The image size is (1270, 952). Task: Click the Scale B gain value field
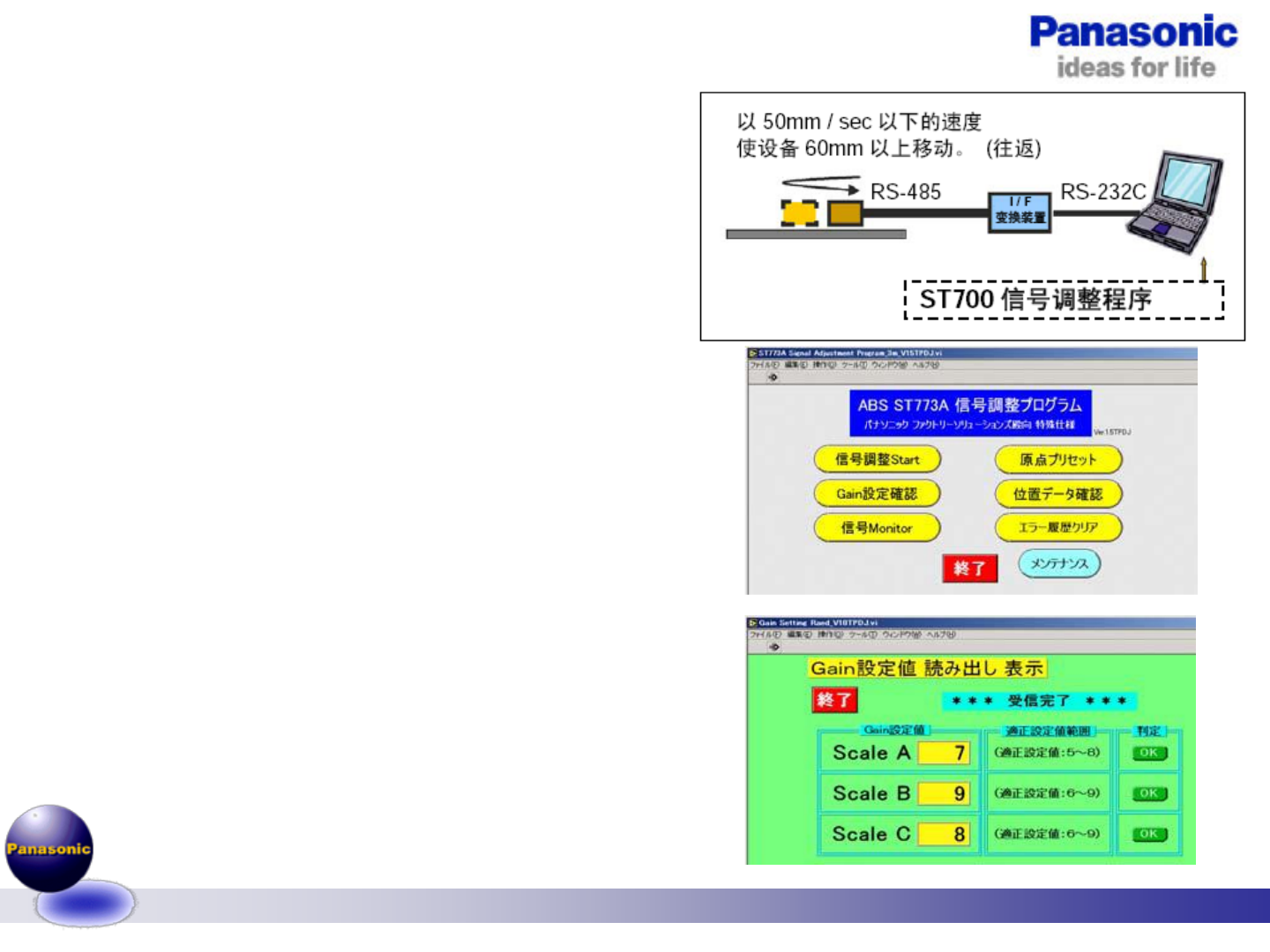tap(944, 793)
